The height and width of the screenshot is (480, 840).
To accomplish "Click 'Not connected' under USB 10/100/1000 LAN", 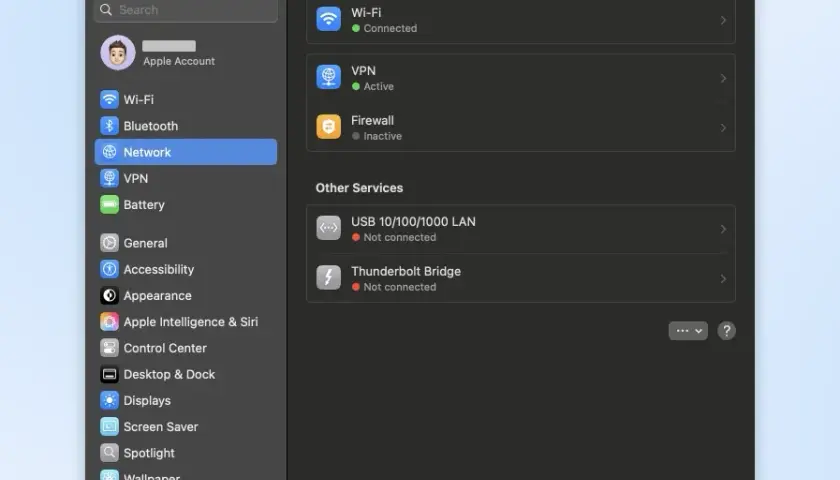I will 400,237.
